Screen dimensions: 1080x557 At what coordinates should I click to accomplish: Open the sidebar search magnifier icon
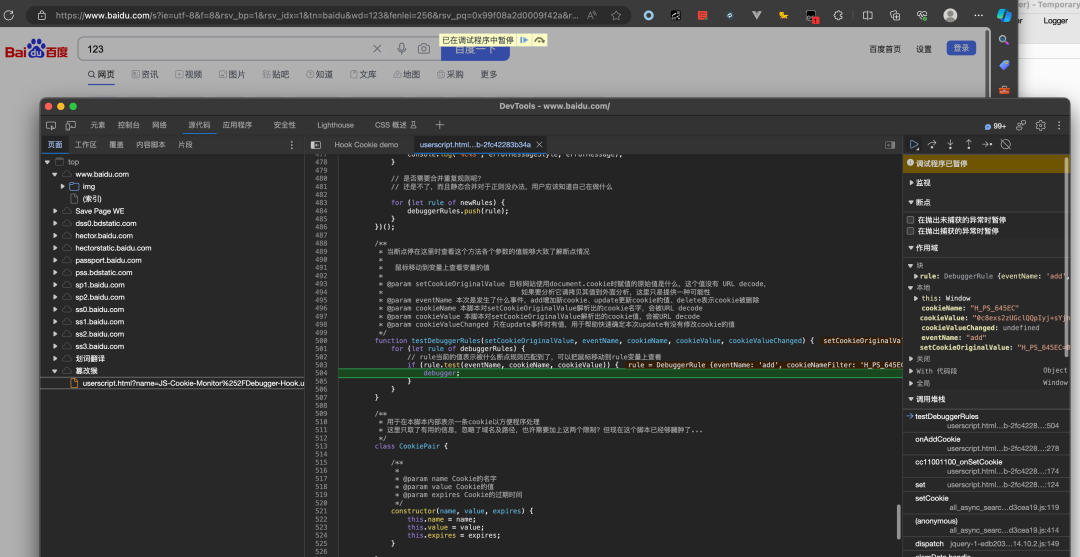(1004, 40)
